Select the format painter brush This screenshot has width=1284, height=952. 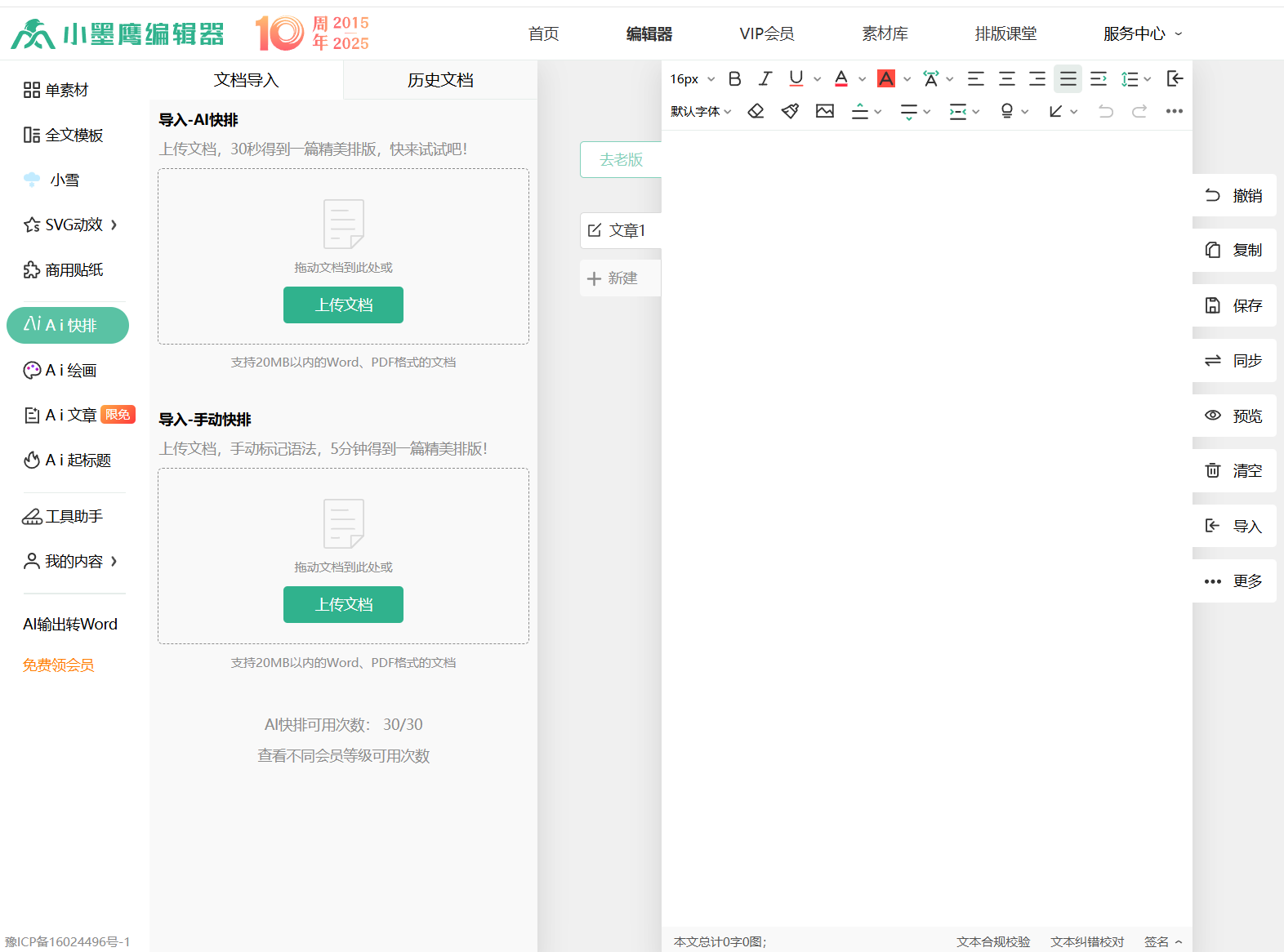tap(790, 111)
